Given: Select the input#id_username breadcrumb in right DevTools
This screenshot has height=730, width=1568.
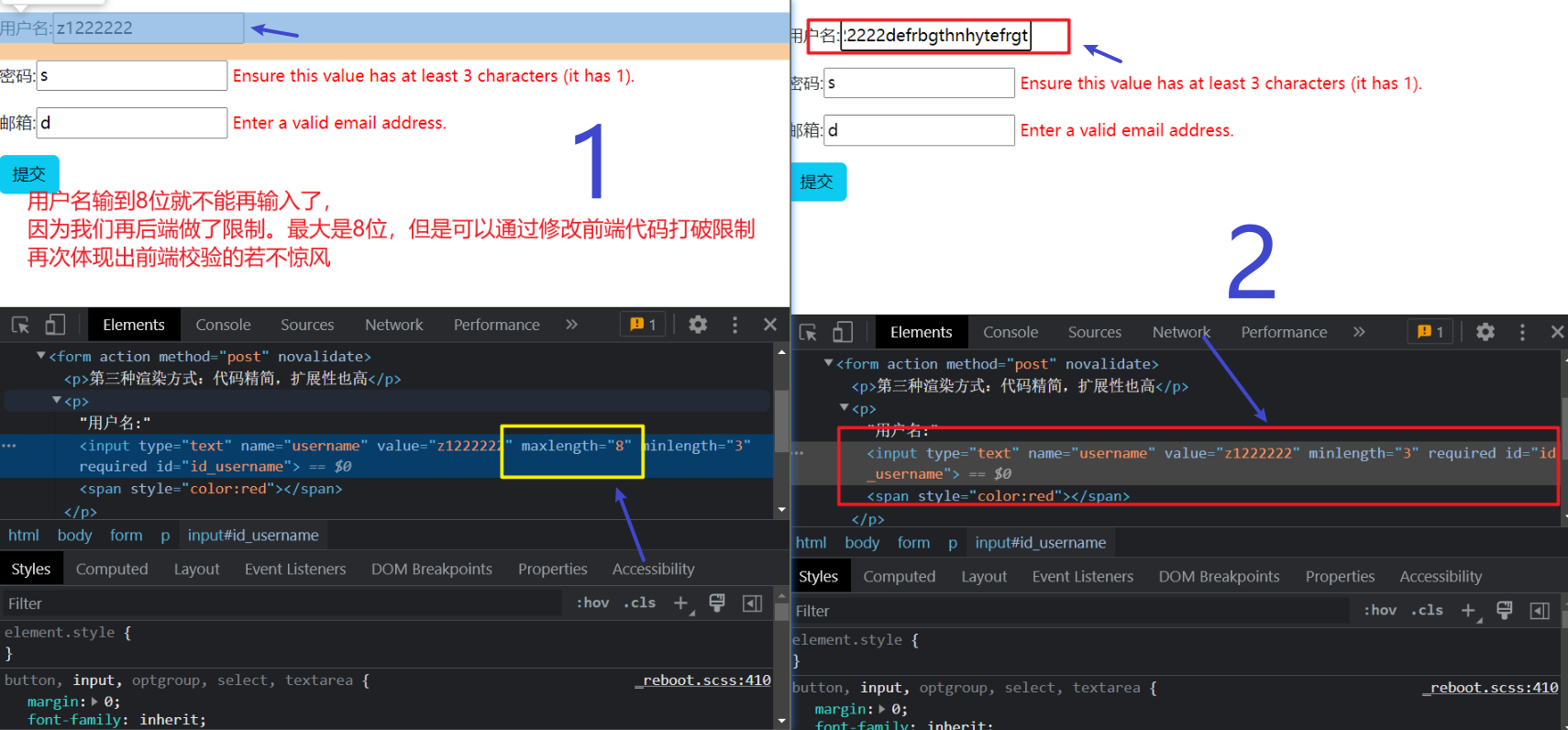Looking at the screenshot, I should pyautogui.click(x=1041, y=543).
